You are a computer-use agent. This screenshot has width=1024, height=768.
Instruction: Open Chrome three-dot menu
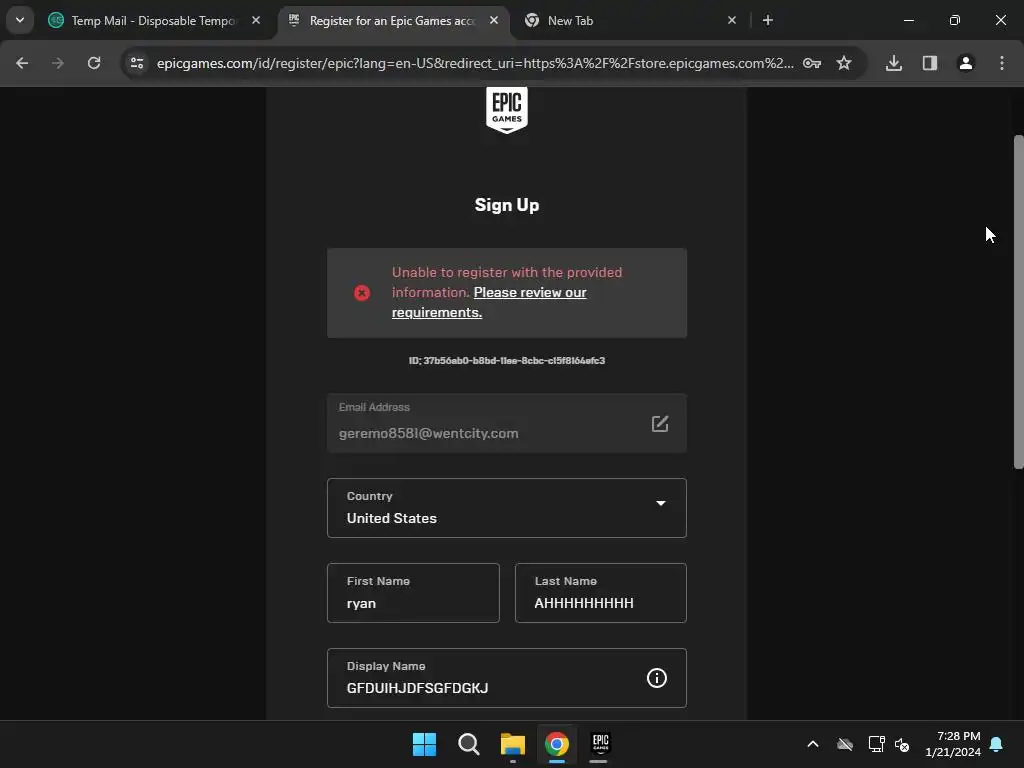point(1002,63)
